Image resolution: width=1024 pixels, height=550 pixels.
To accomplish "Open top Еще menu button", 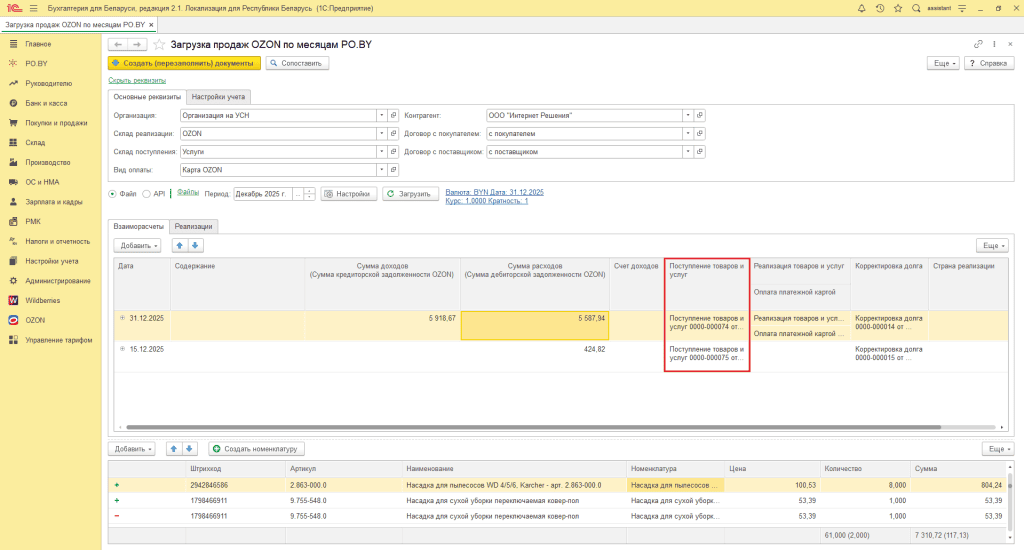I will coord(943,63).
